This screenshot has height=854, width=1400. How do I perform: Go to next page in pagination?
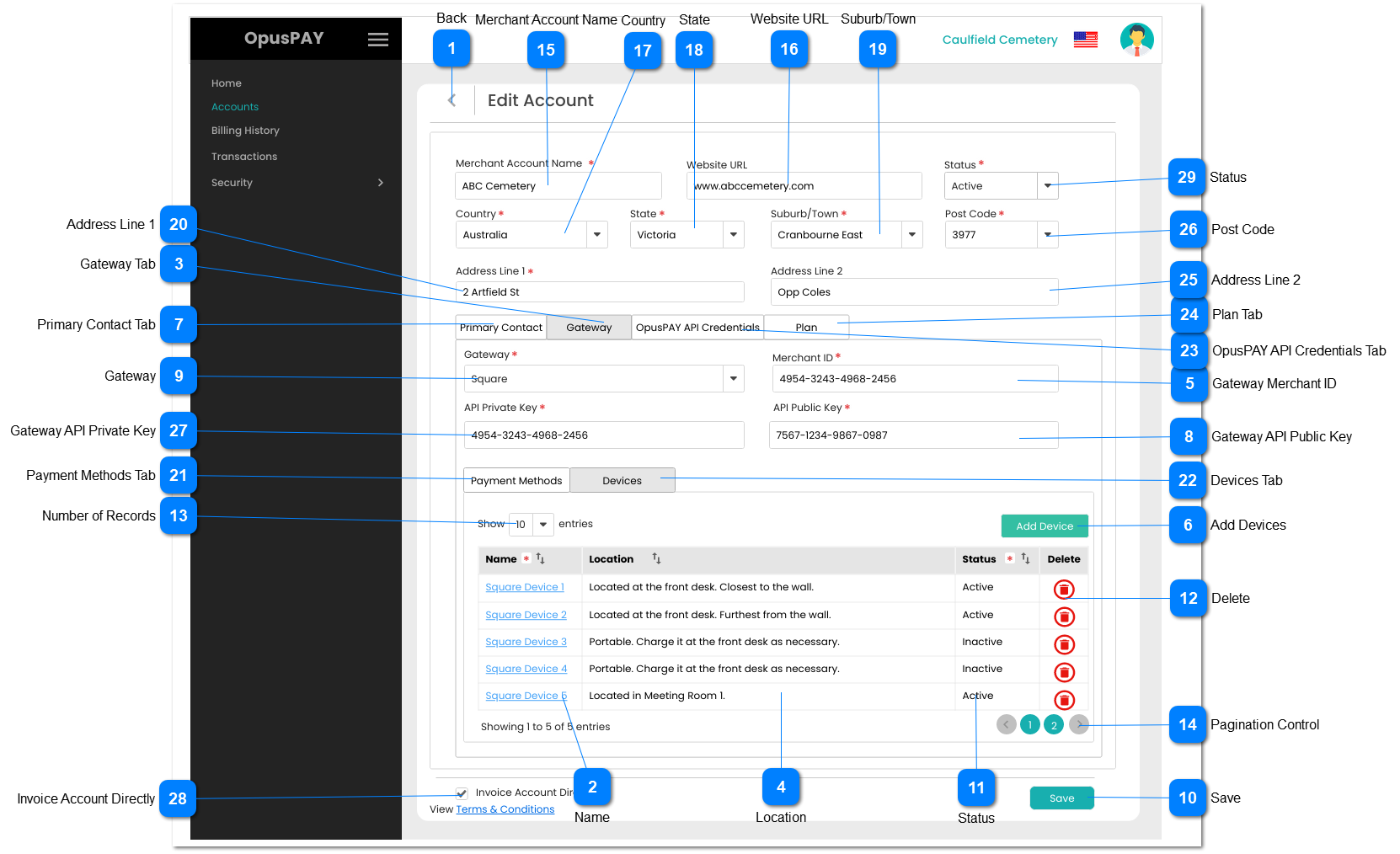(x=1079, y=724)
